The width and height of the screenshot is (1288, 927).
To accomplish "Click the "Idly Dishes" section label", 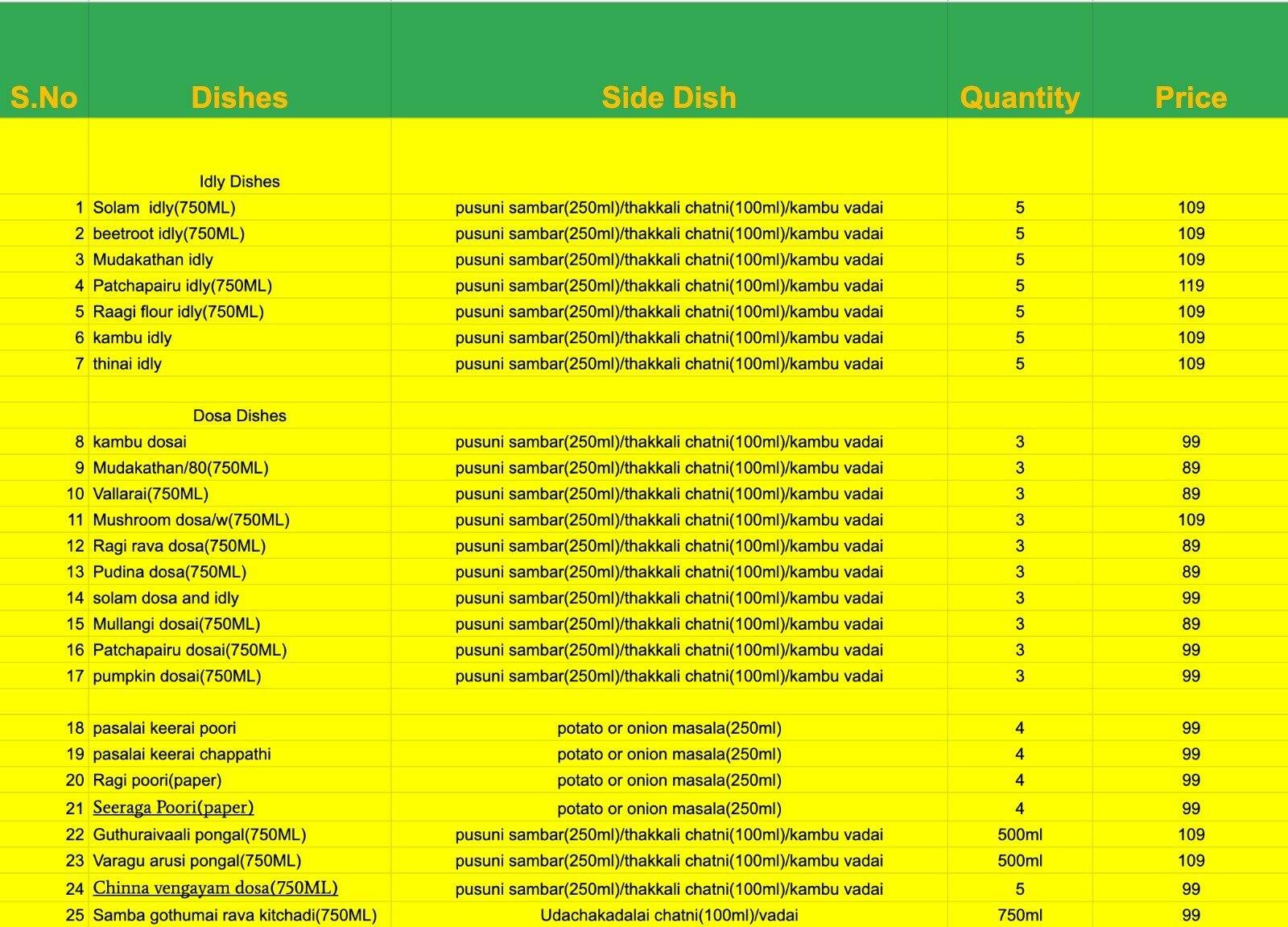I will point(240,181).
